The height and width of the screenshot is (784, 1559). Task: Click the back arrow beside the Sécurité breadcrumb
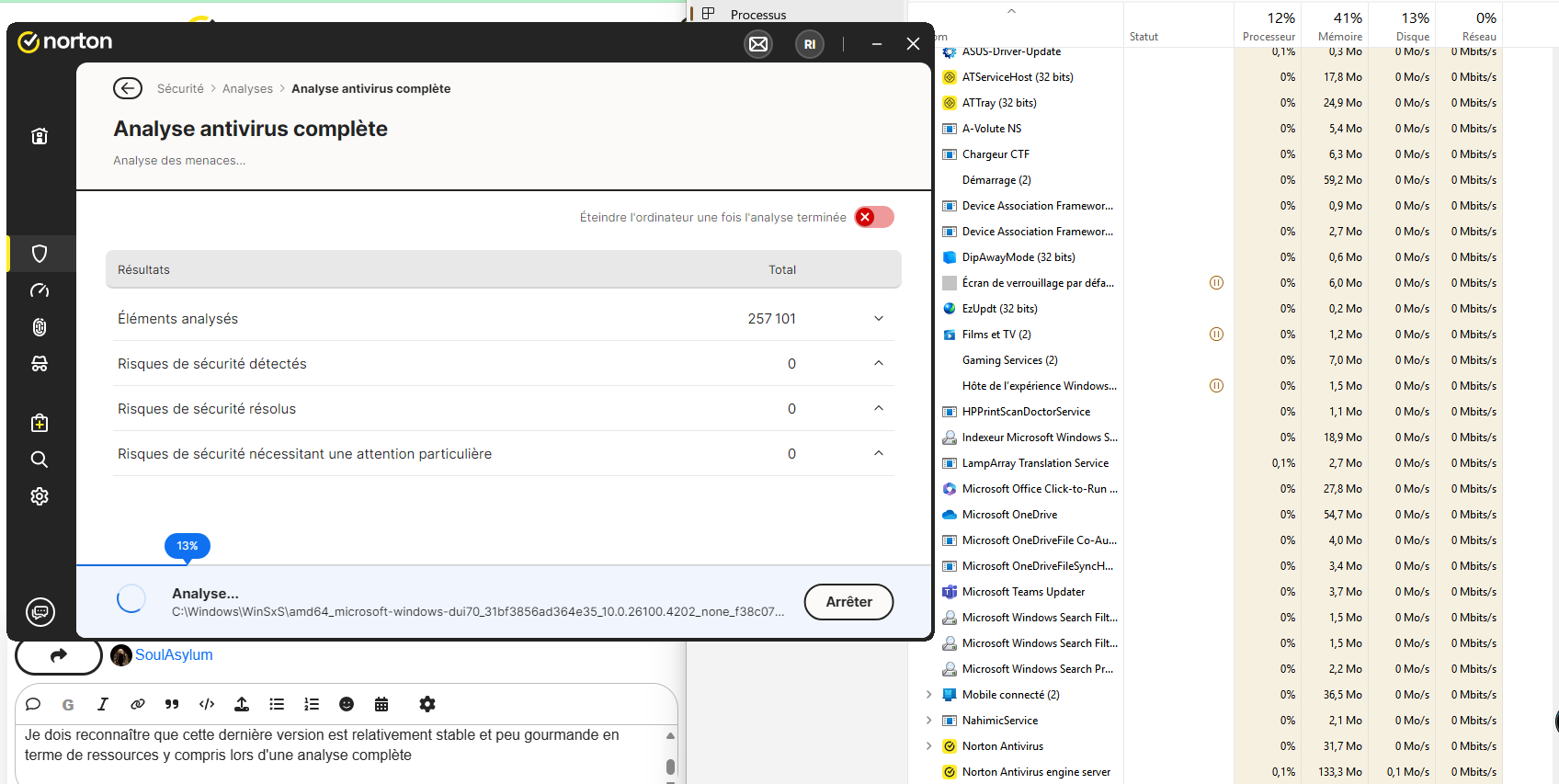[128, 88]
